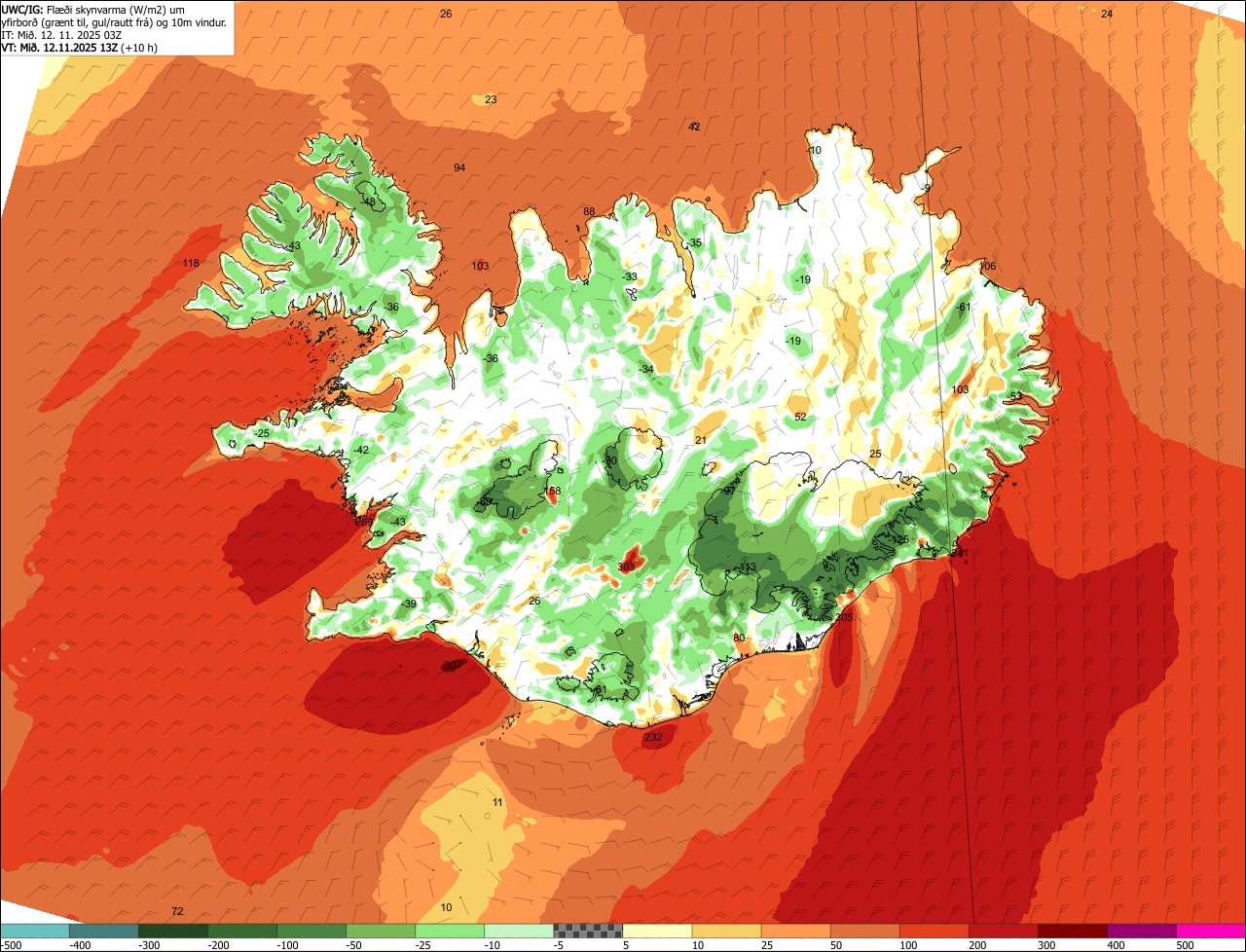Click the map value -39 in southwest Iceland
Viewport: 1246px width, 952px height.
409,604
